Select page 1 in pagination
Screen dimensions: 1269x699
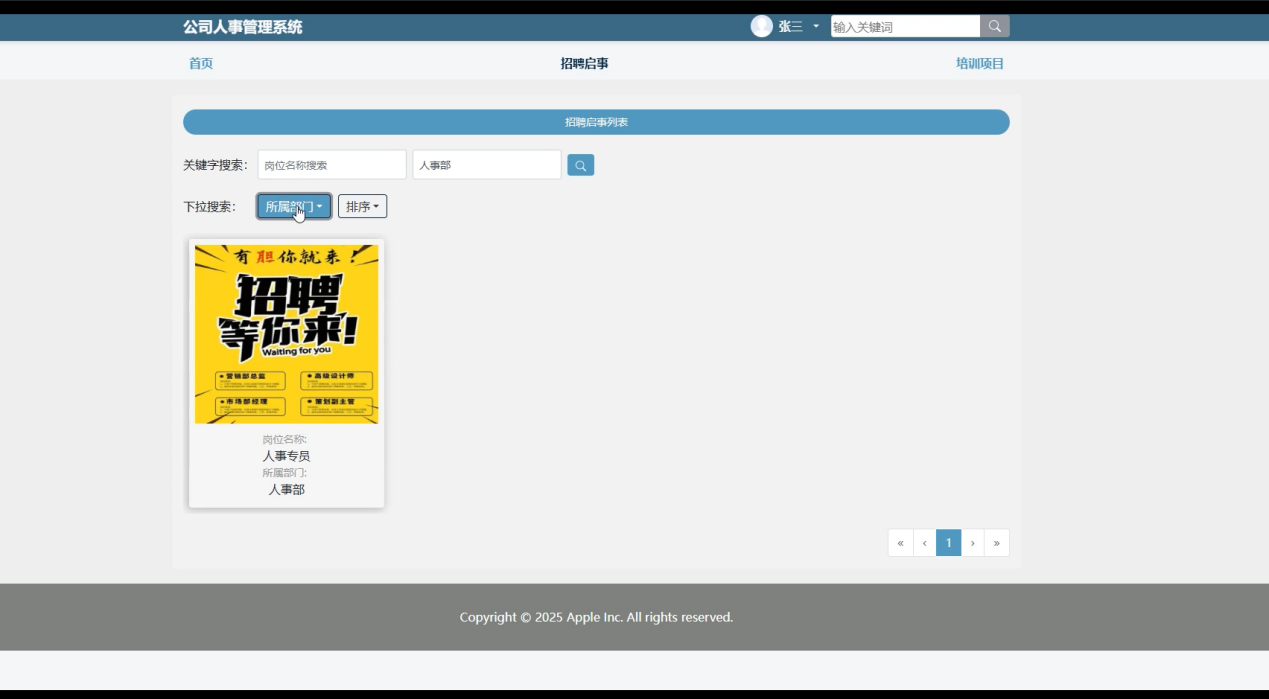(948, 543)
